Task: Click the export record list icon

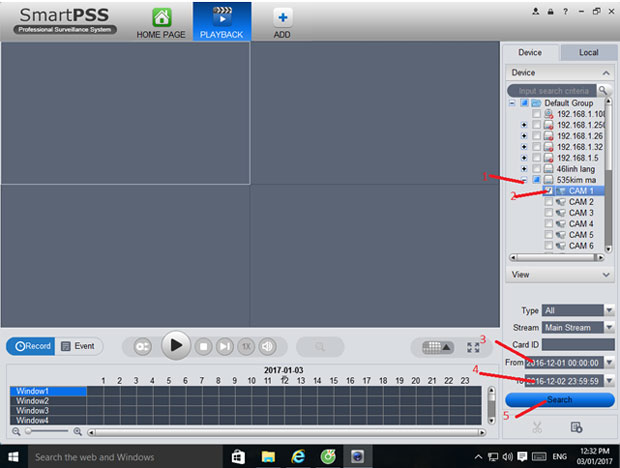Action: [x=576, y=427]
